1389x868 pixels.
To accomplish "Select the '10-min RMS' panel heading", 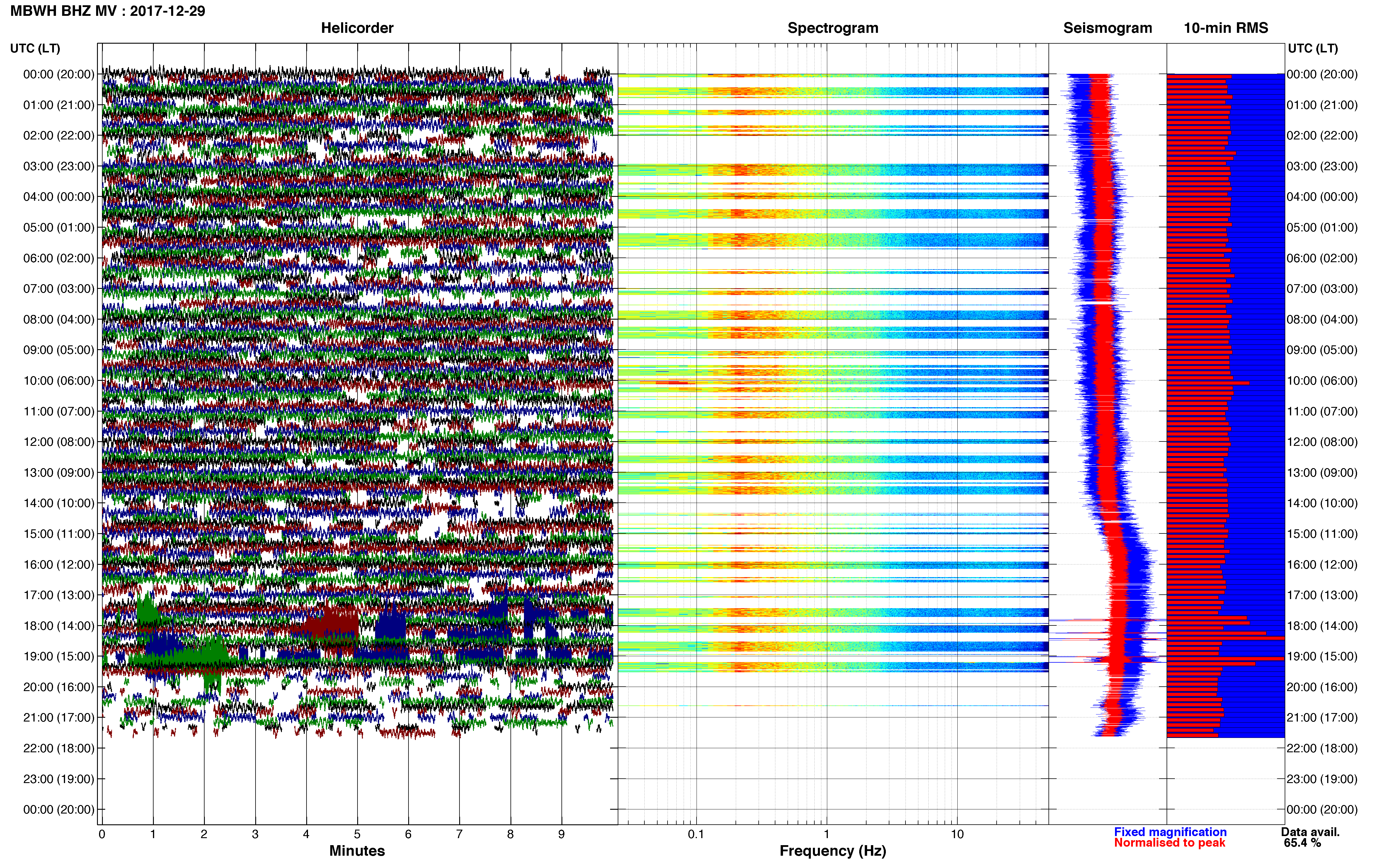I will (x=1225, y=28).
